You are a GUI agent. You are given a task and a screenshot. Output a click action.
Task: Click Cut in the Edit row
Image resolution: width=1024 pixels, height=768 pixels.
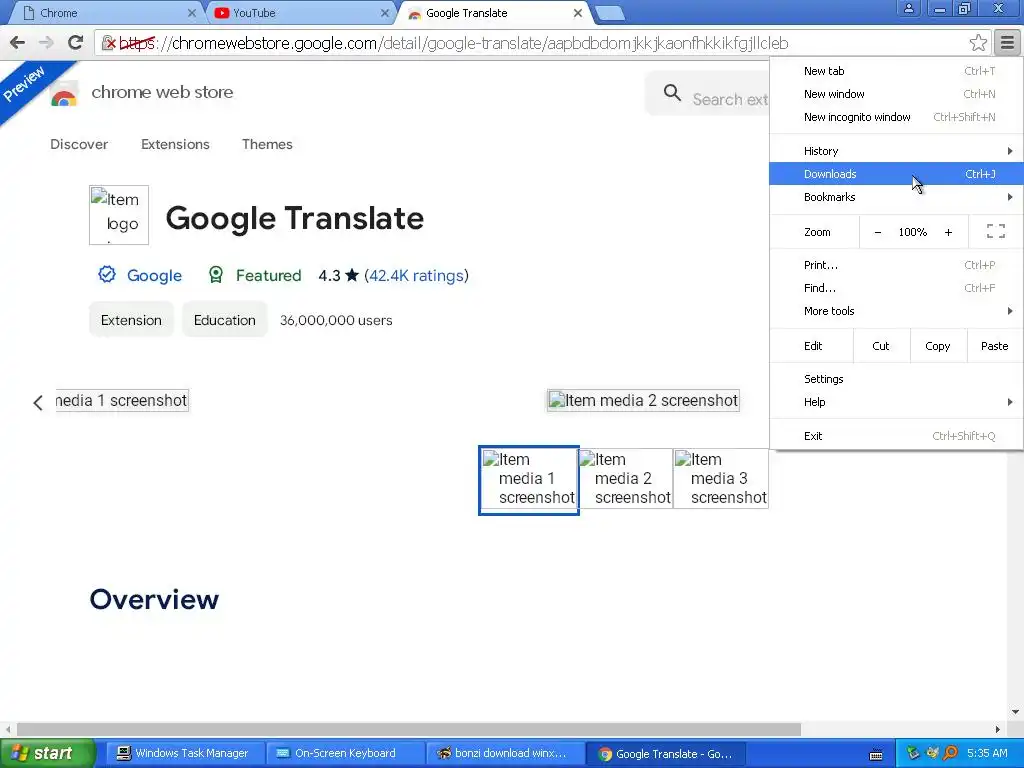coord(881,346)
